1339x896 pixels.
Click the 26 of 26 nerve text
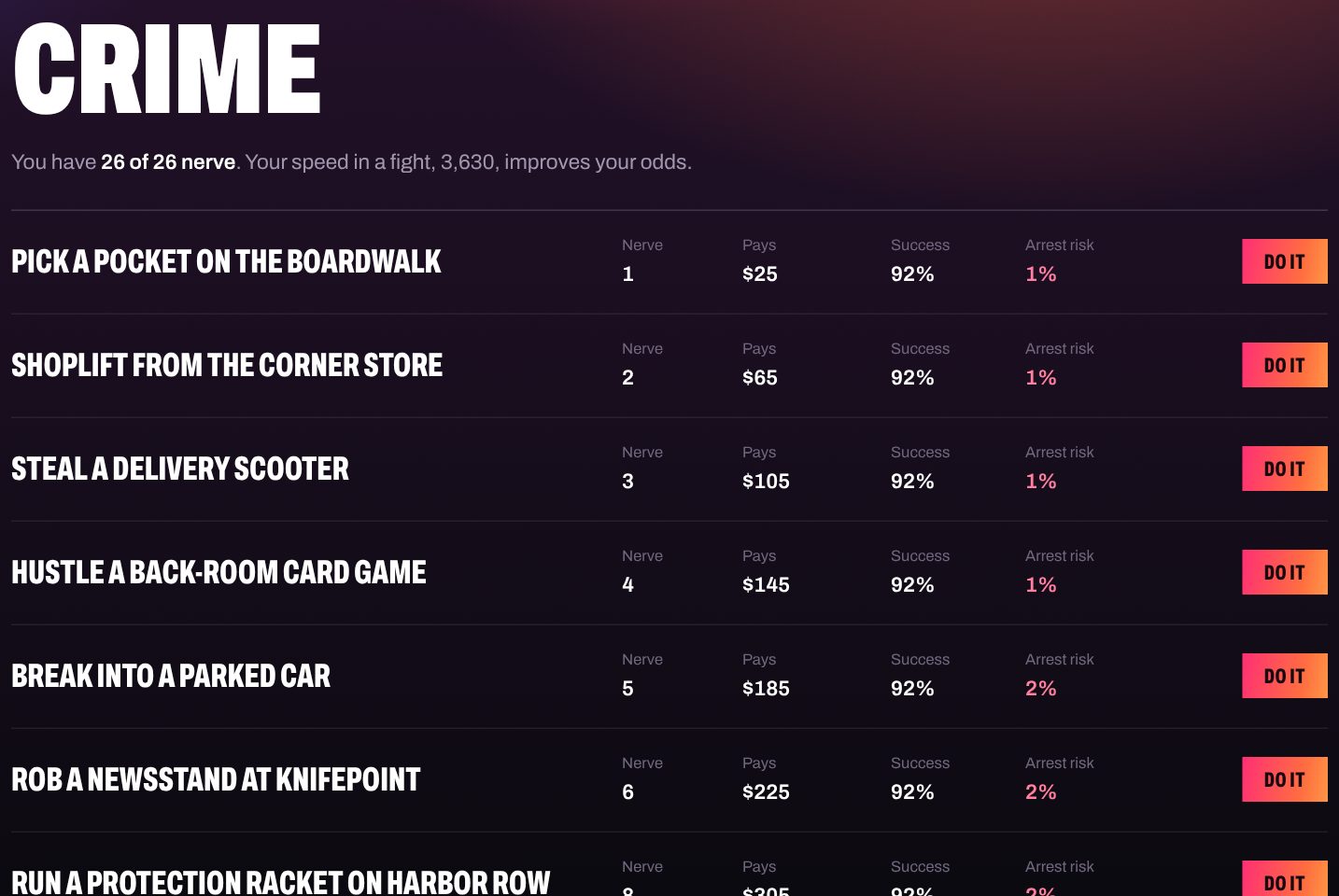[x=168, y=161]
